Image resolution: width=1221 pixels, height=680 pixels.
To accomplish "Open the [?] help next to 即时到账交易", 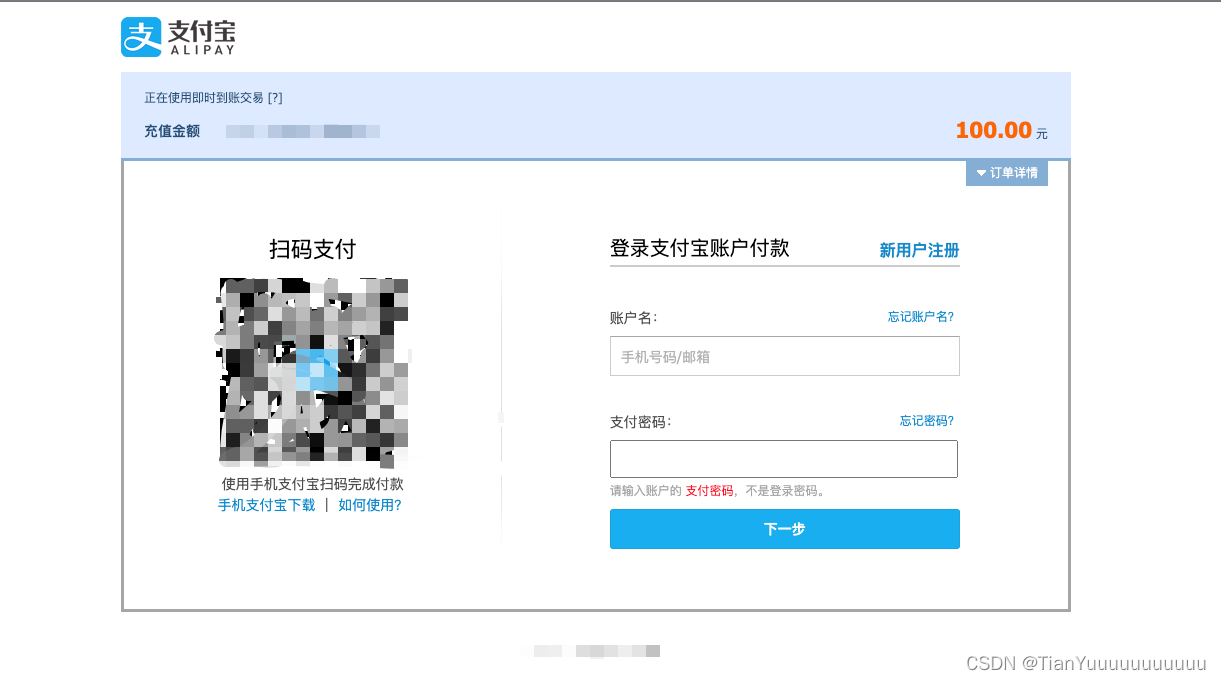I will click(x=275, y=98).
